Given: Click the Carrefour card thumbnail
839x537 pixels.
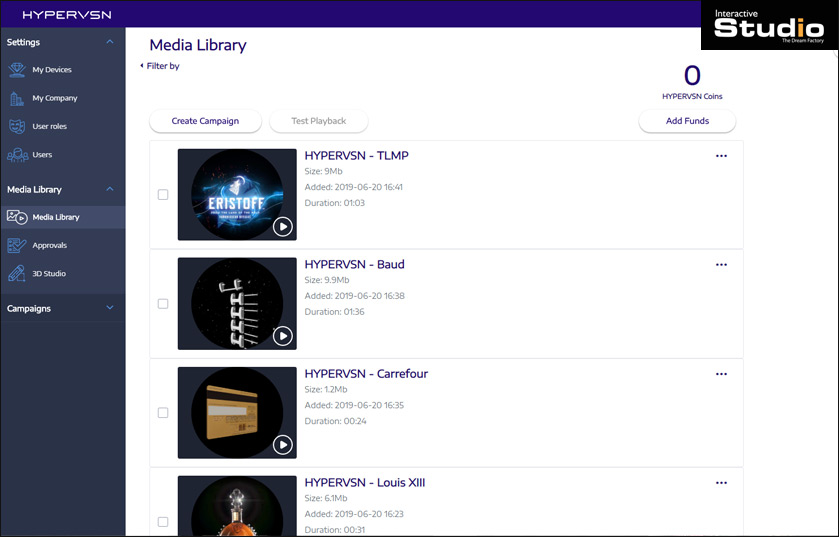Looking at the screenshot, I should pyautogui.click(x=237, y=413).
